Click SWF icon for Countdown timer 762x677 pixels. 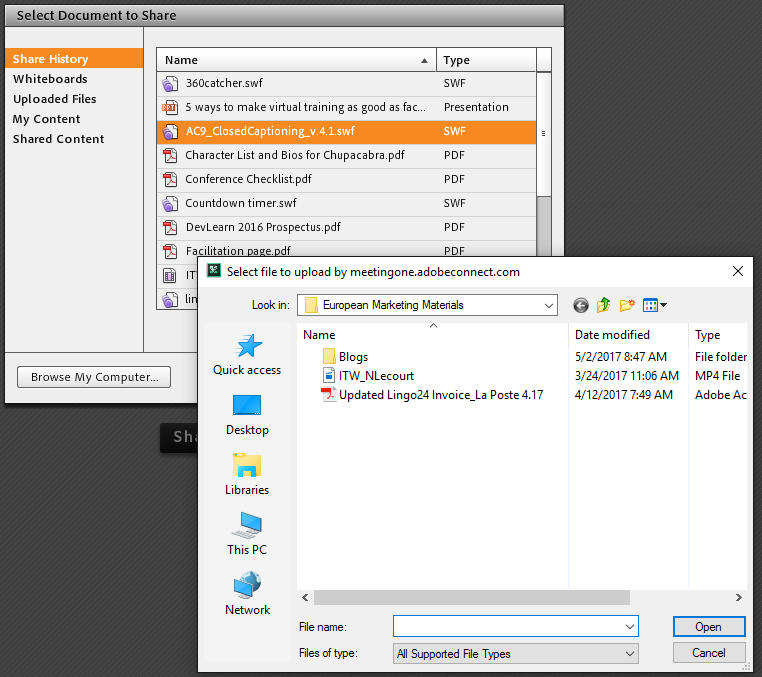pos(170,204)
